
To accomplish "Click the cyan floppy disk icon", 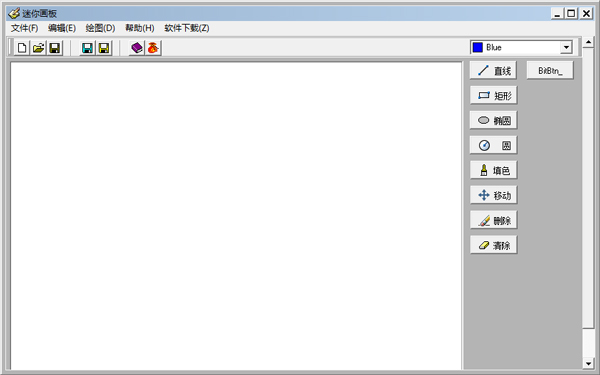I will click(x=87, y=48).
